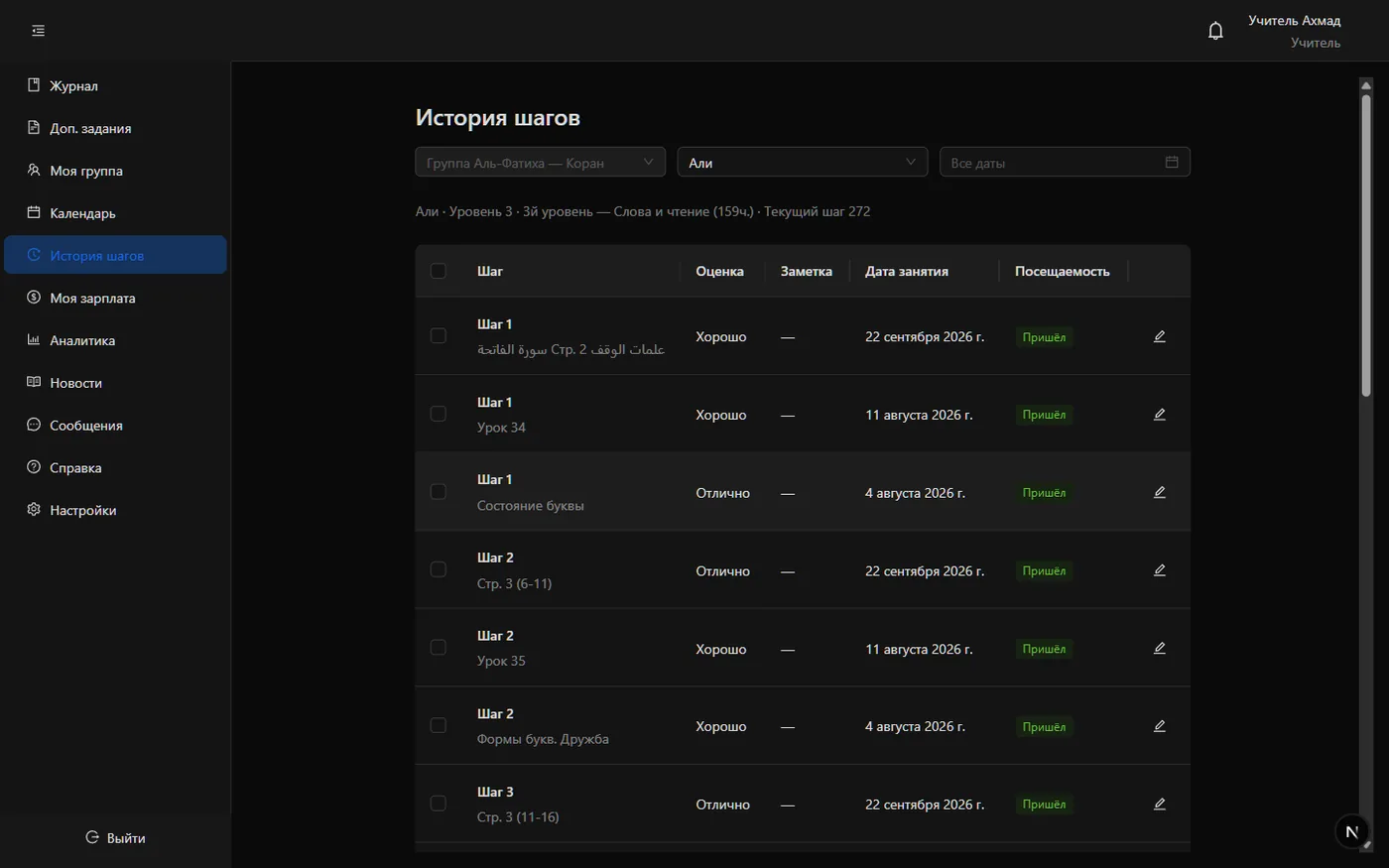Open Аналитика in the sidebar
This screenshot has width=1389, height=868.
point(115,340)
